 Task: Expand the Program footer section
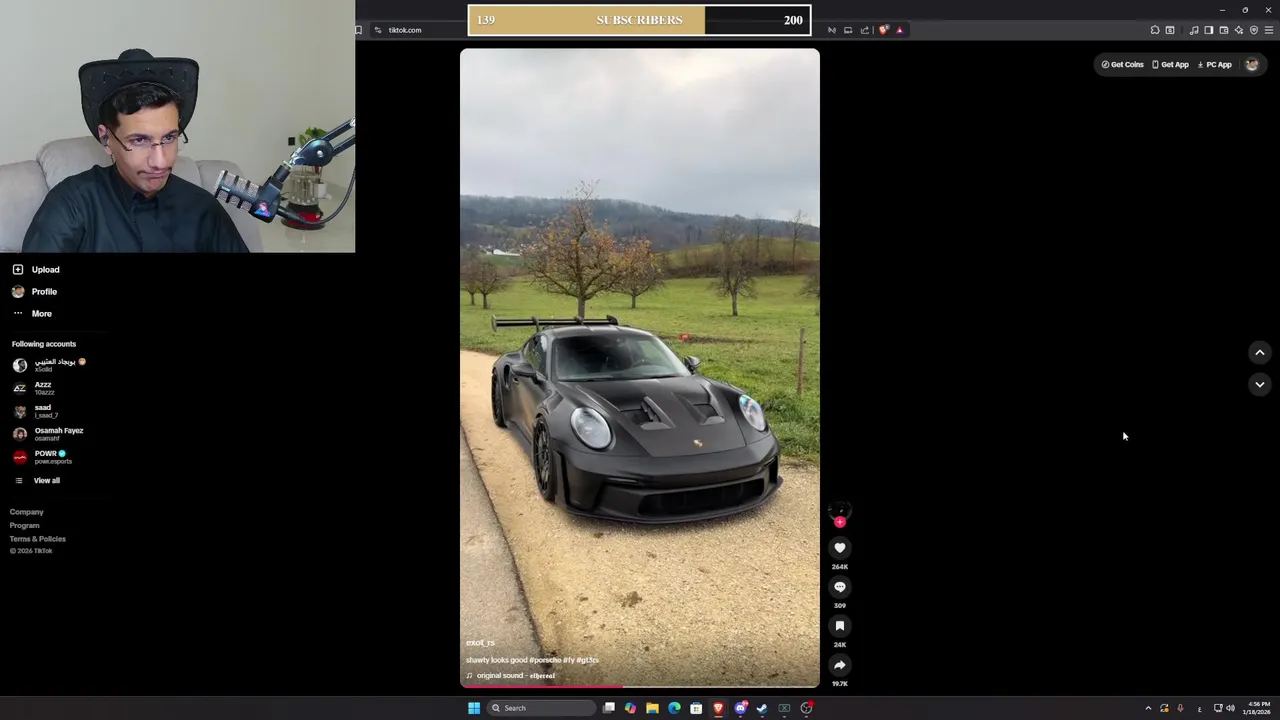pos(25,525)
